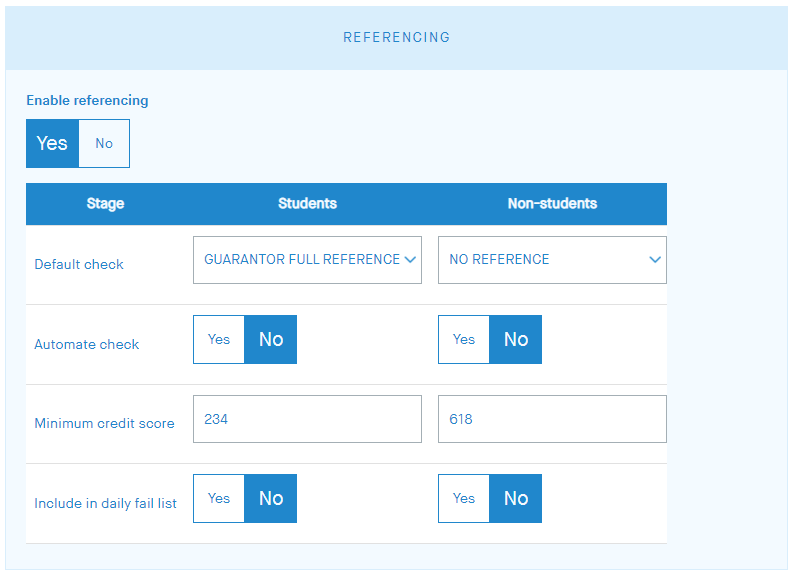Select No for Students daily fail list
The height and width of the screenshot is (577, 794).
[x=271, y=499]
